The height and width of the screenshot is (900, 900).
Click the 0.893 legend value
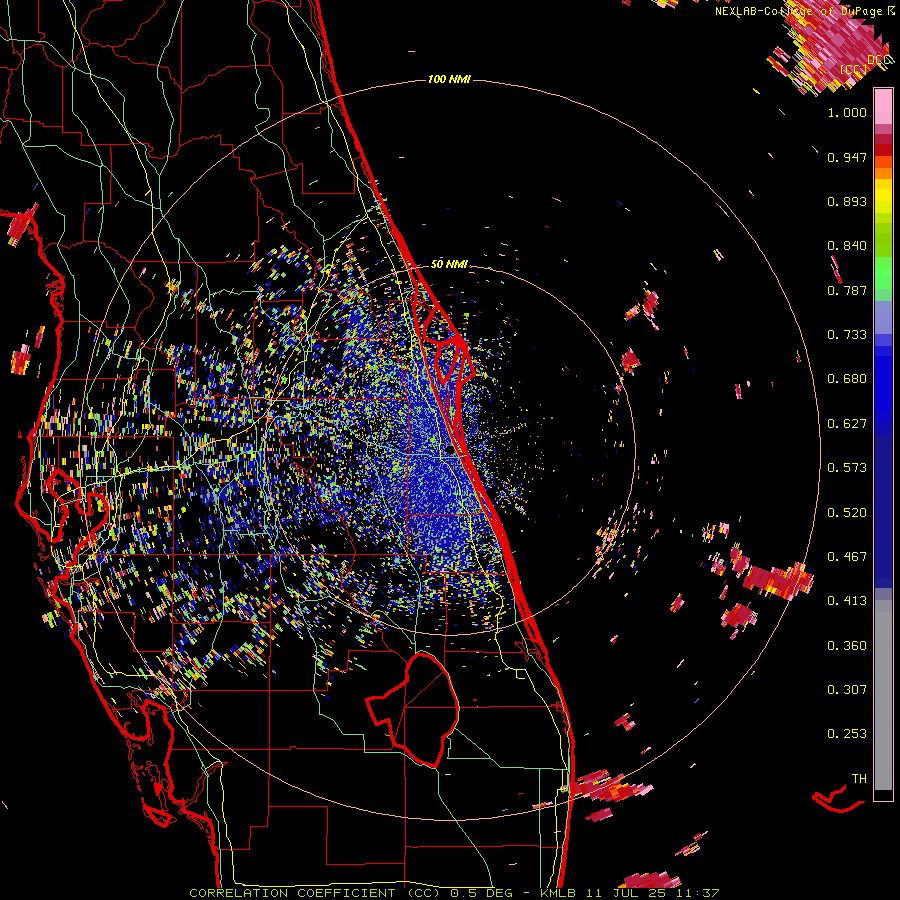click(x=847, y=201)
